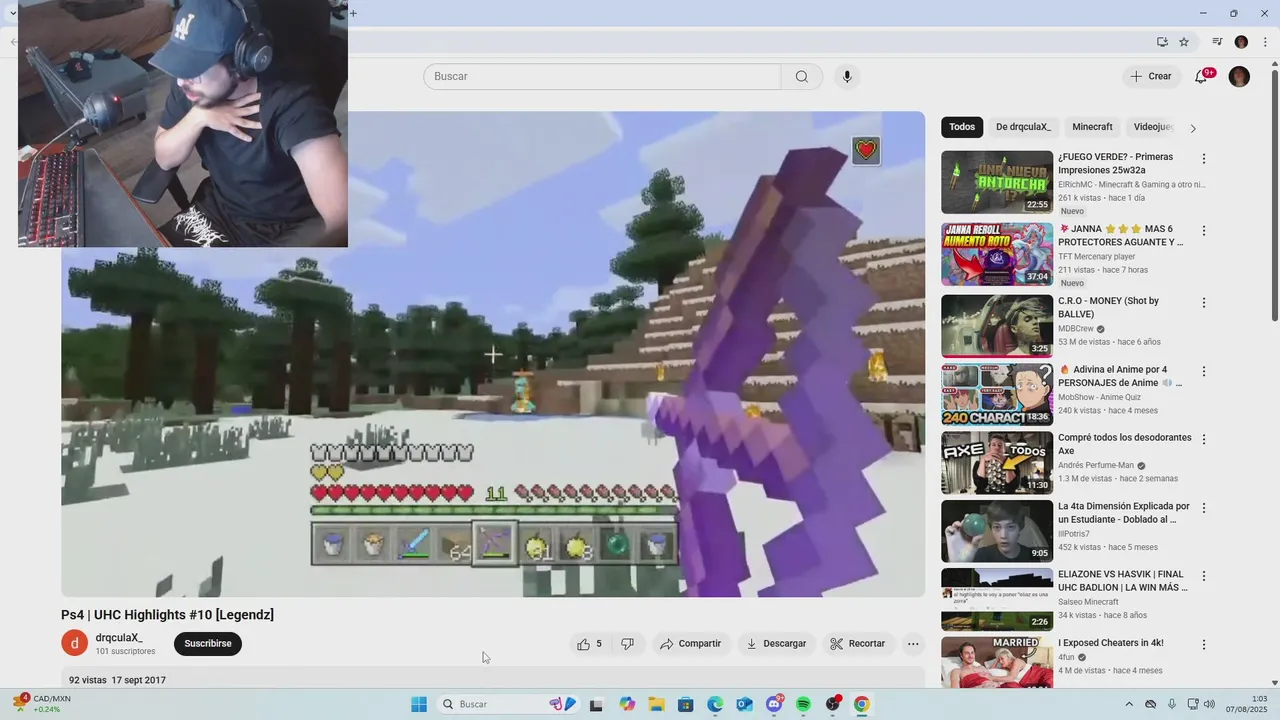1280x720 pixels.
Task: Bookmark this page with the star icon
Action: click(x=1184, y=42)
